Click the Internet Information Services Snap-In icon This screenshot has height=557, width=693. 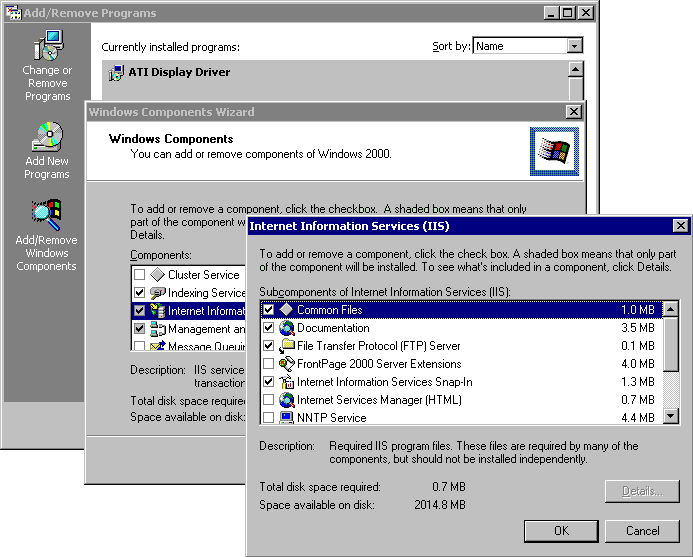286,382
